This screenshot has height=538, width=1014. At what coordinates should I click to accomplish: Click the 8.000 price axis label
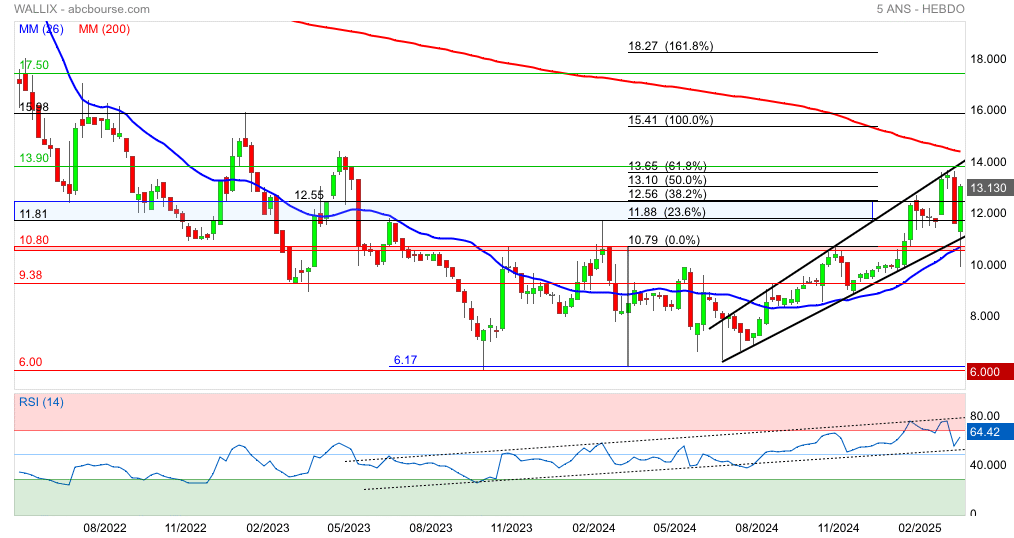pyautogui.click(x=986, y=316)
